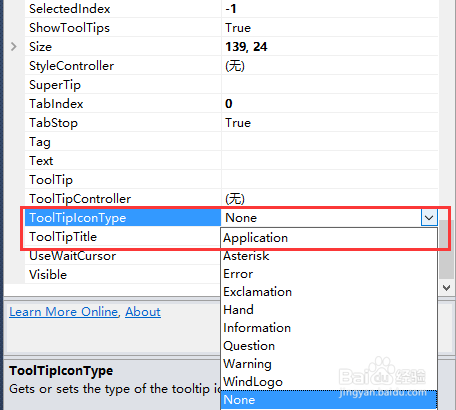
Task: Open the ToolTipIconType dropdown arrow
Action: pos(429,218)
